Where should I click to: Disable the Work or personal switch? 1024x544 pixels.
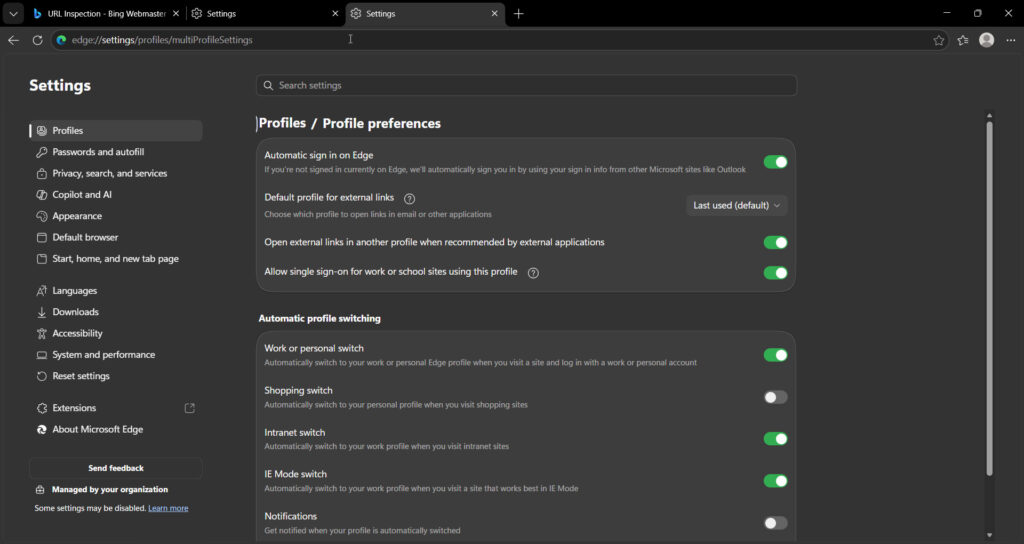pos(775,355)
